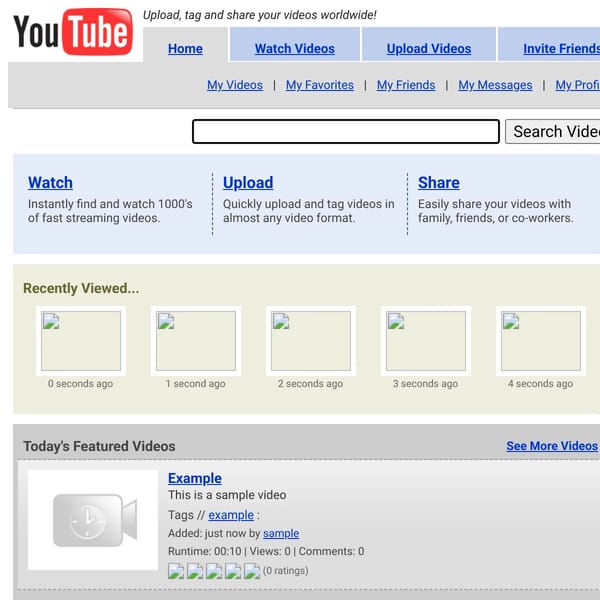600x600 pixels.
Task: Click 'Today's Featured Videos' heading
Action: pos(99,446)
